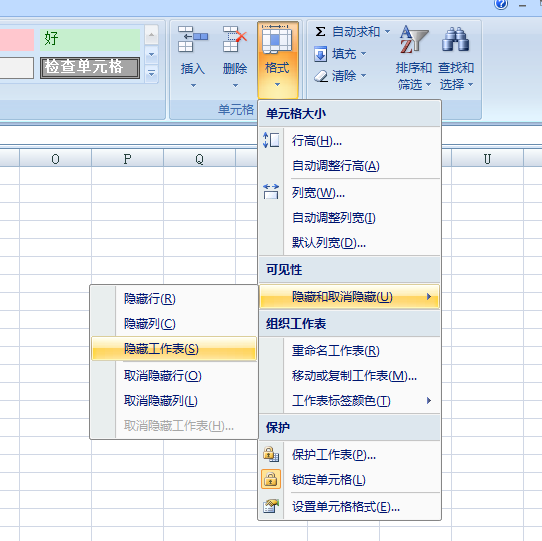The image size is (542, 541).
Task: Open the Fill (填充) dropdown arrow
Action: 363,54
